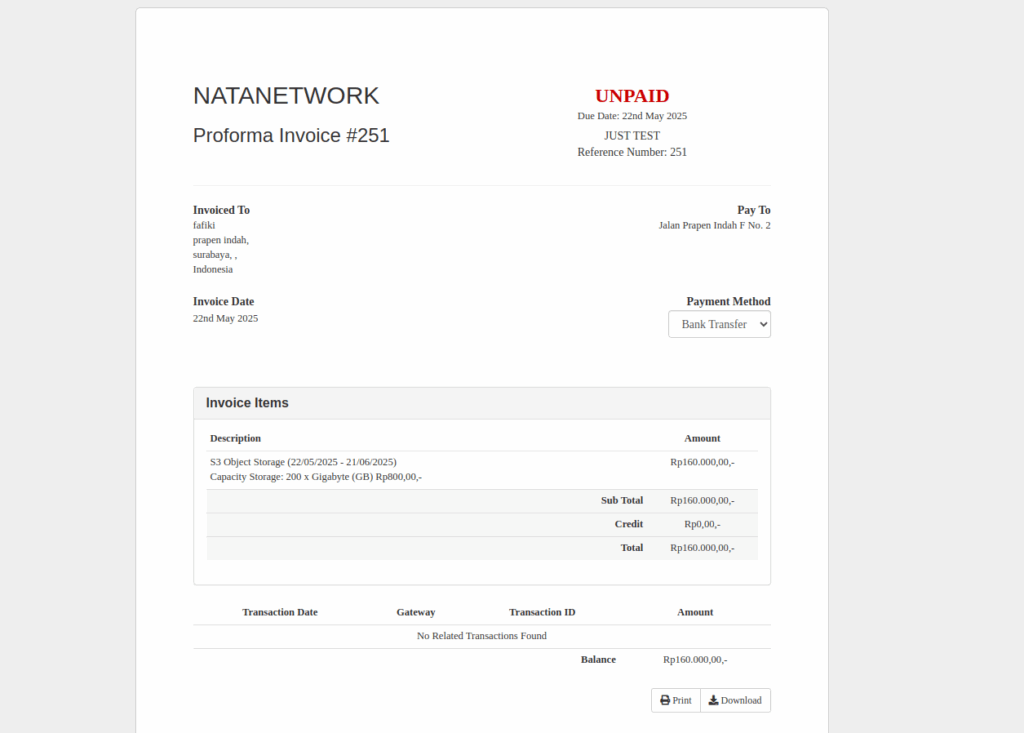
Task: Click 'Reference Number: 251' text
Action: [x=632, y=152]
